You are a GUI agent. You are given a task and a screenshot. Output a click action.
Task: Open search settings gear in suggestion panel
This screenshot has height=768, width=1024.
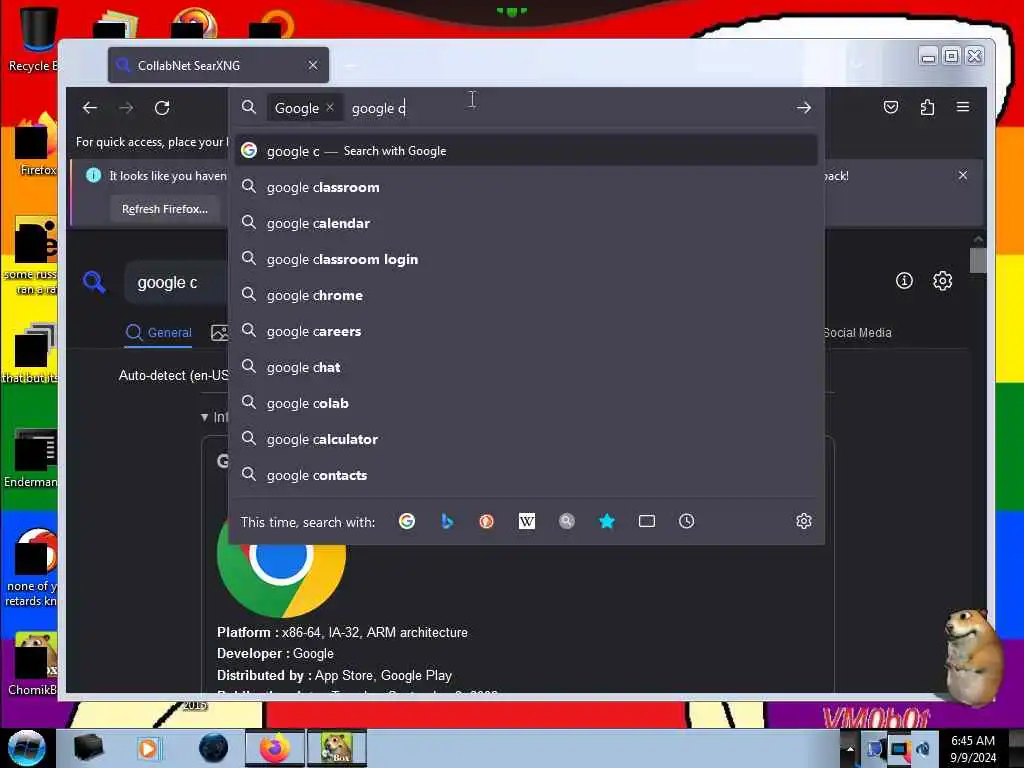tap(804, 521)
